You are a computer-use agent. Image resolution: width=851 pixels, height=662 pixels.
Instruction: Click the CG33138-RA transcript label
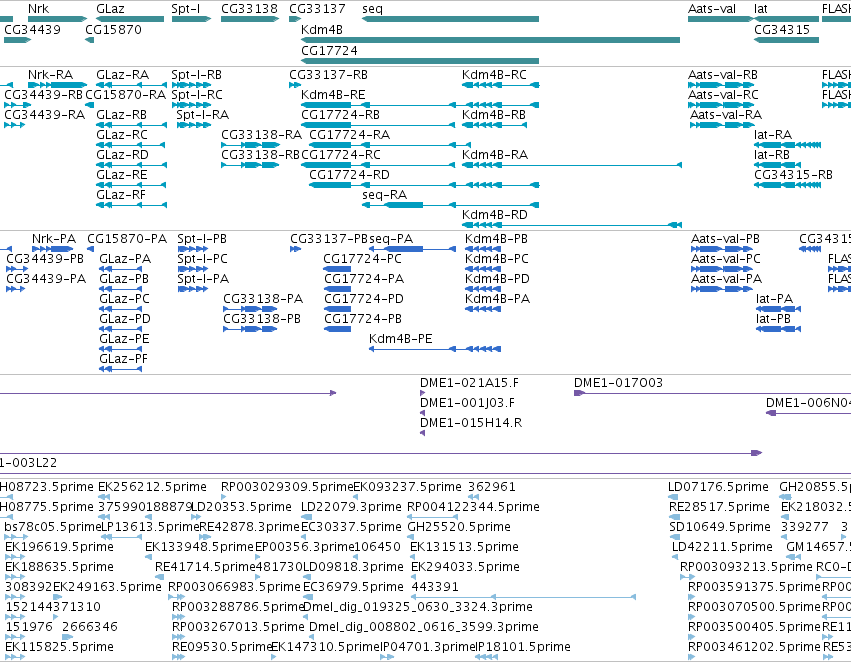262,135
